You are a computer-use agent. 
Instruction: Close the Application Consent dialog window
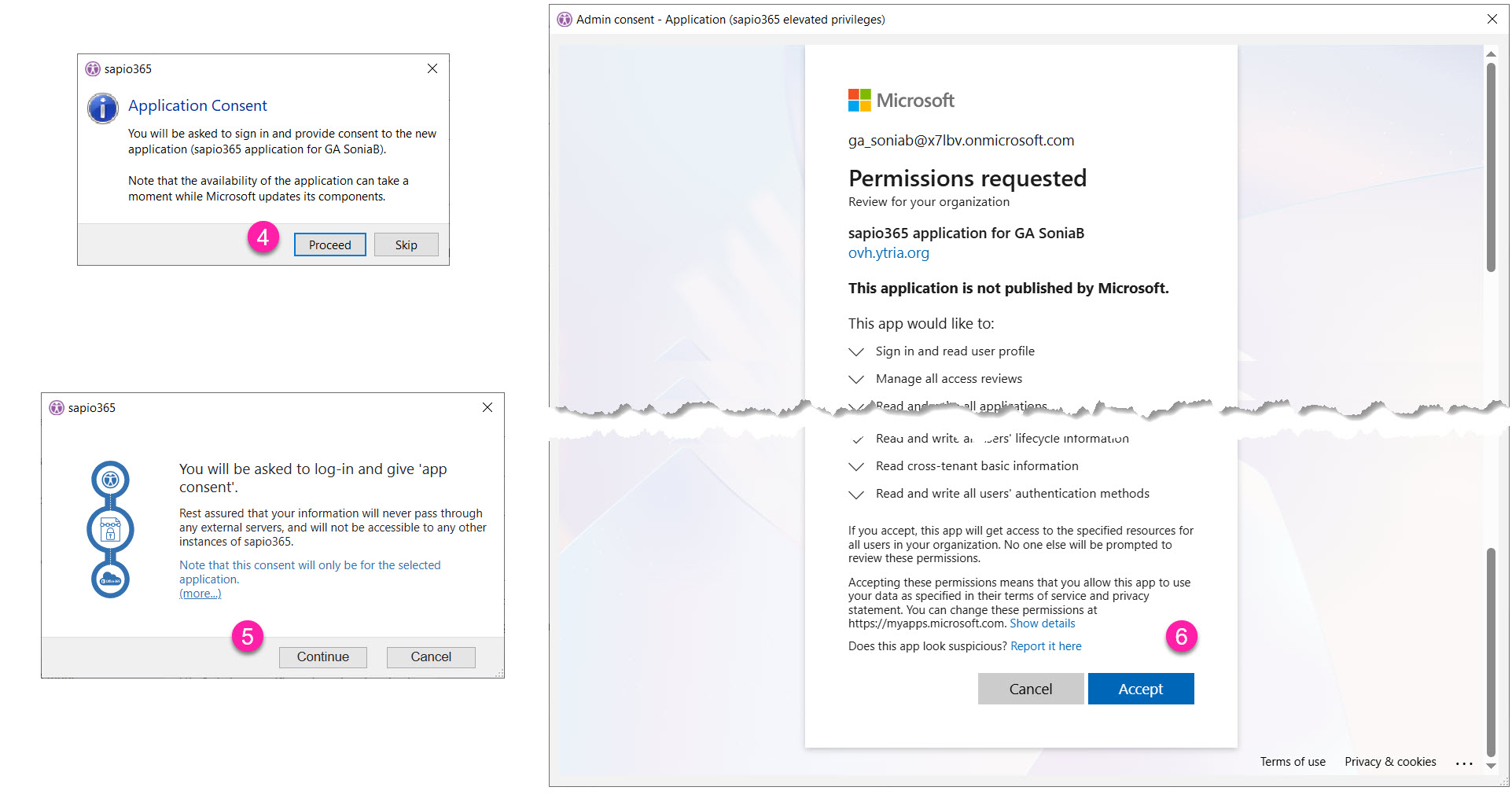[432, 69]
